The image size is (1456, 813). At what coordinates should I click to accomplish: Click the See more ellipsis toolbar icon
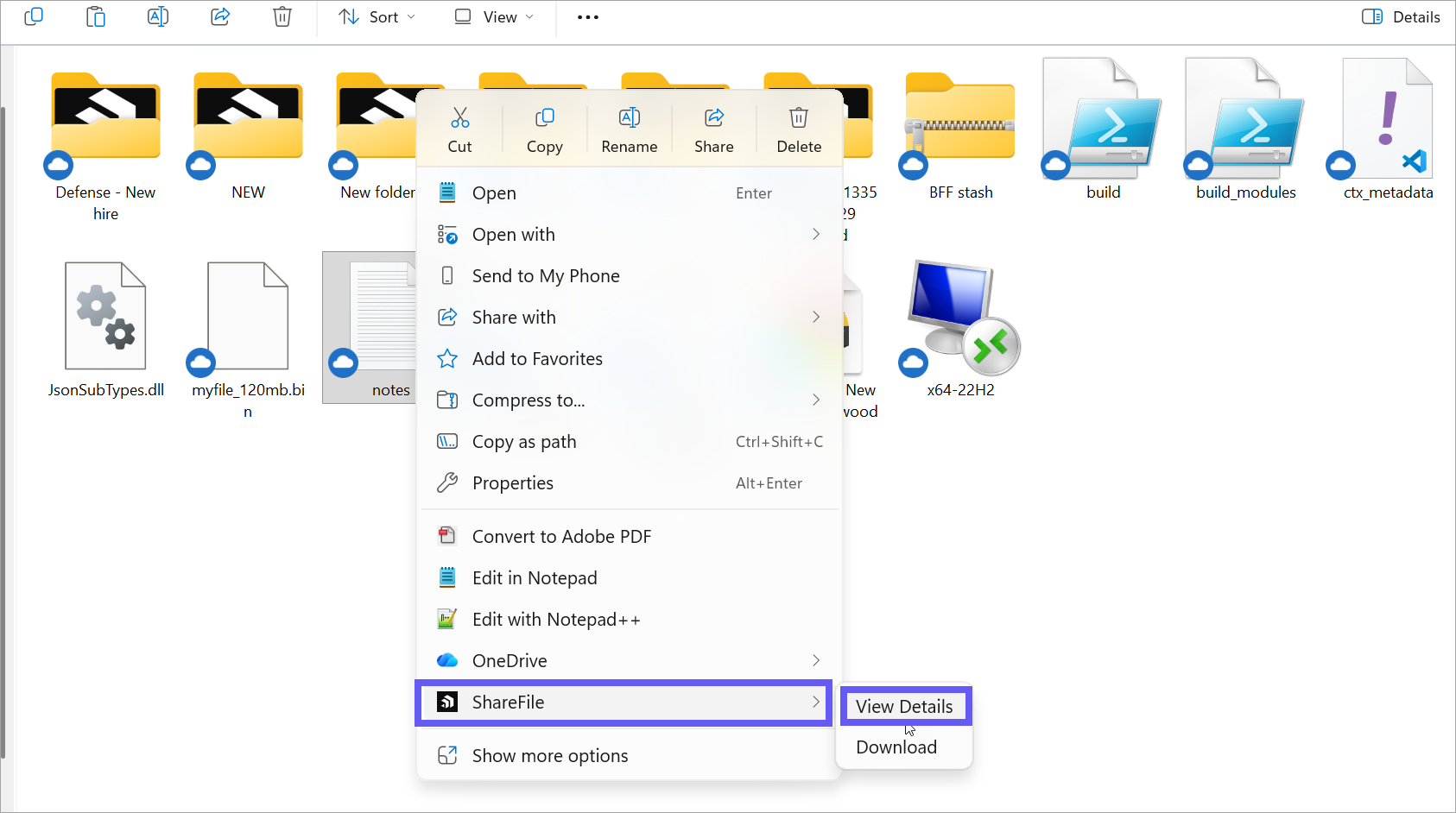click(587, 16)
